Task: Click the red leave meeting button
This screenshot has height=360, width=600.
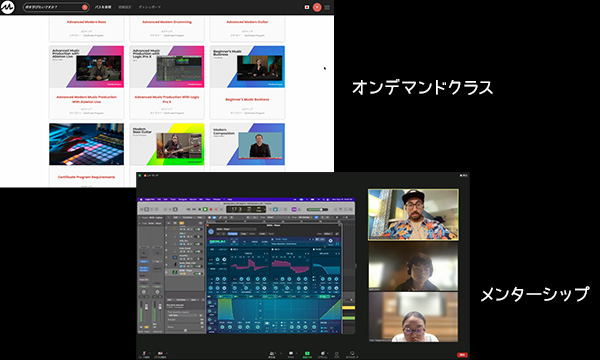Action: (x=462, y=355)
